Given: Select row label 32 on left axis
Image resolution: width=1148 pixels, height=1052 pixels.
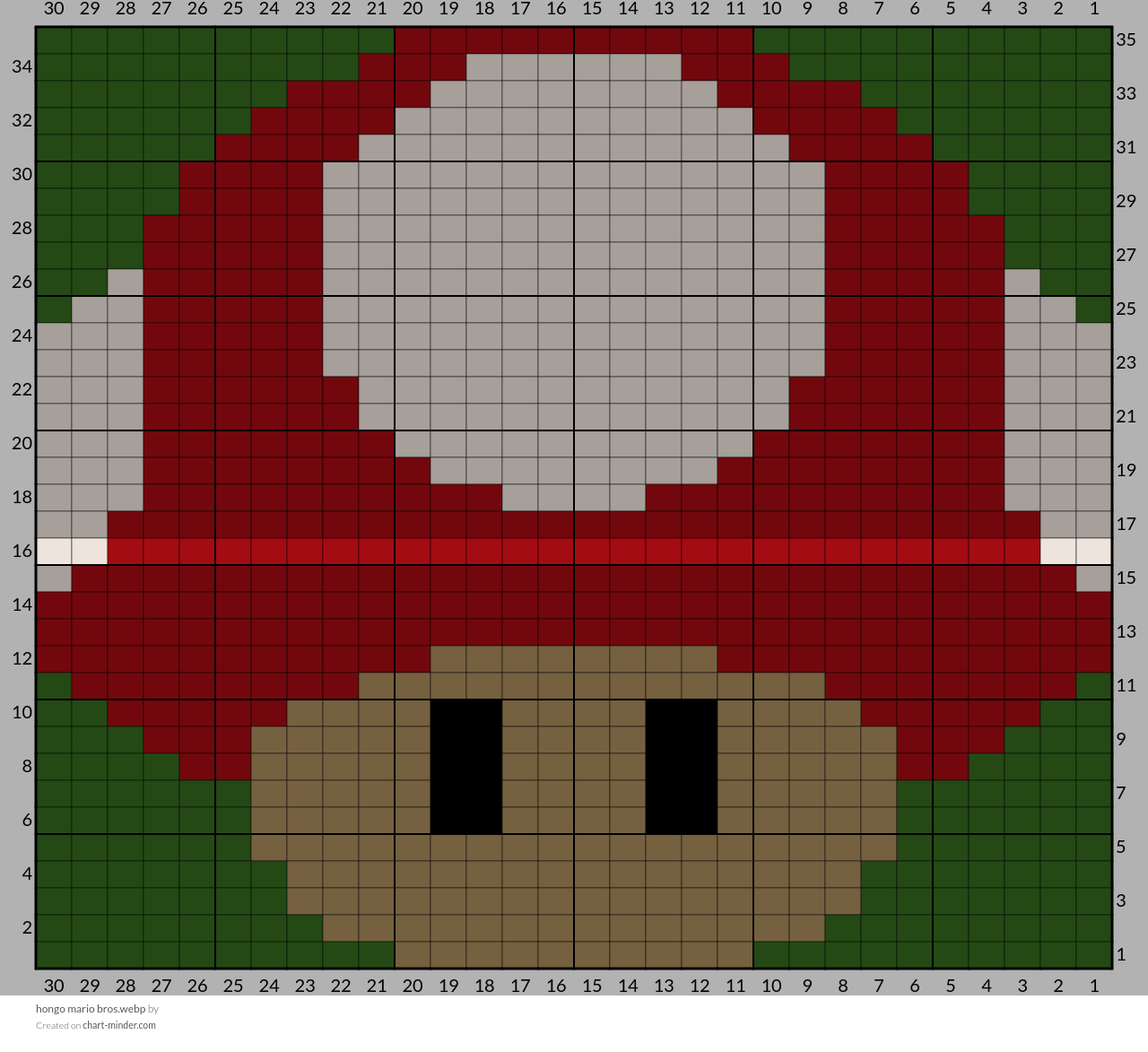Looking at the screenshot, I should click(x=22, y=120).
